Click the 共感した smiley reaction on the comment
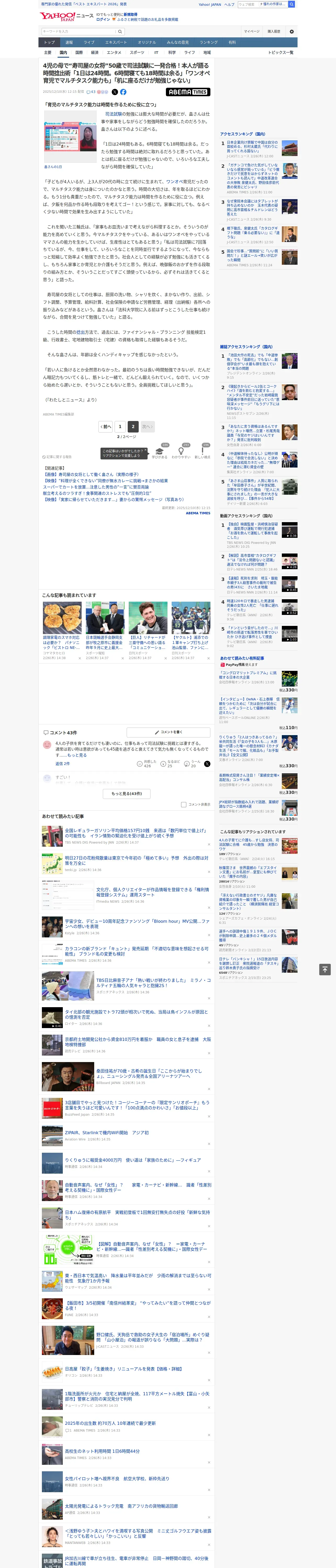The width and height of the screenshot is (336, 1568). pyautogui.click(x=140, y=763)
